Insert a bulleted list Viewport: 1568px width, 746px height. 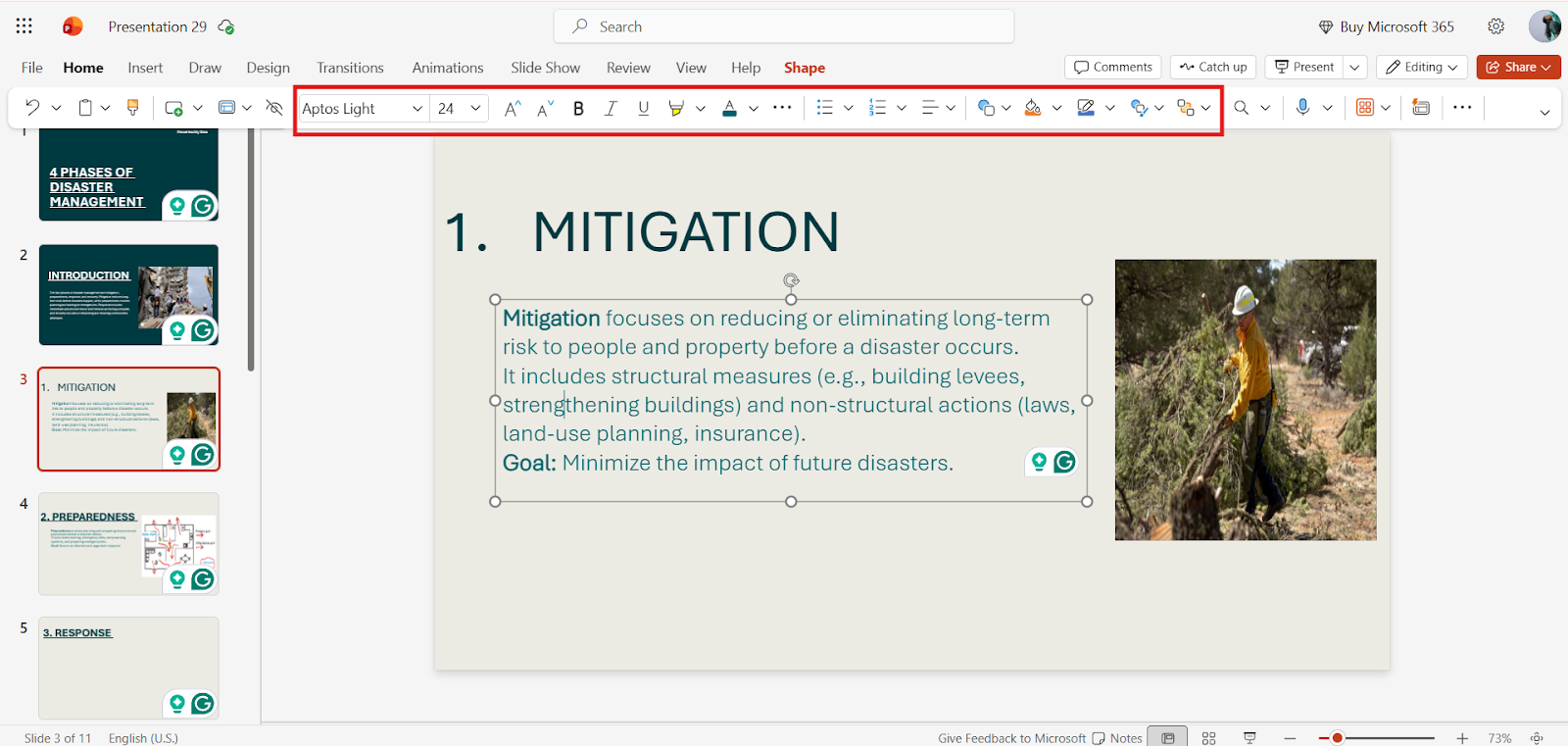825,108
